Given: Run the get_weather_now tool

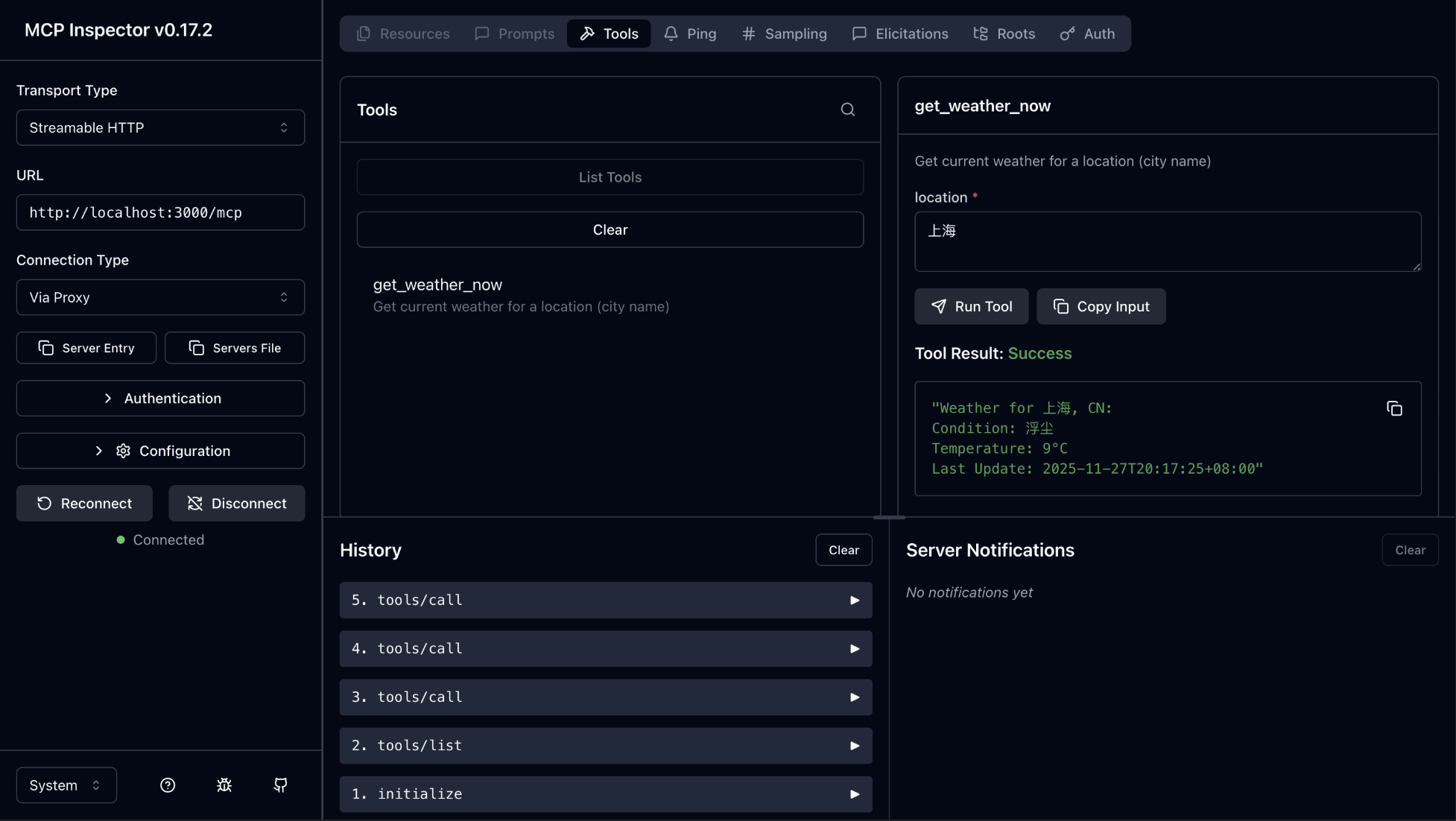Looking at the screenshot, I should point(971,306).
